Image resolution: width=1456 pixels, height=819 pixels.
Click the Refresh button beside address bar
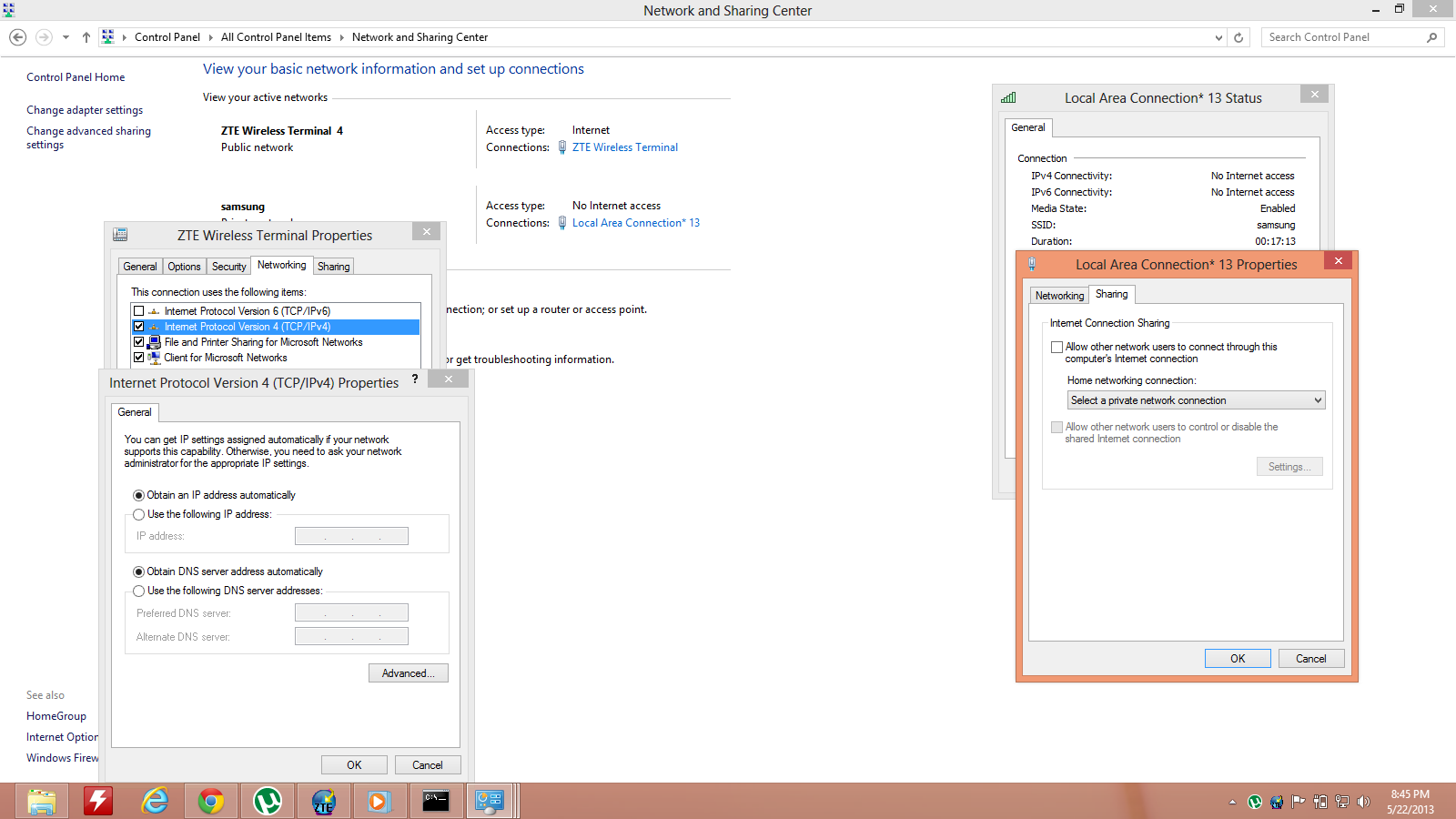click(1239, 37)
